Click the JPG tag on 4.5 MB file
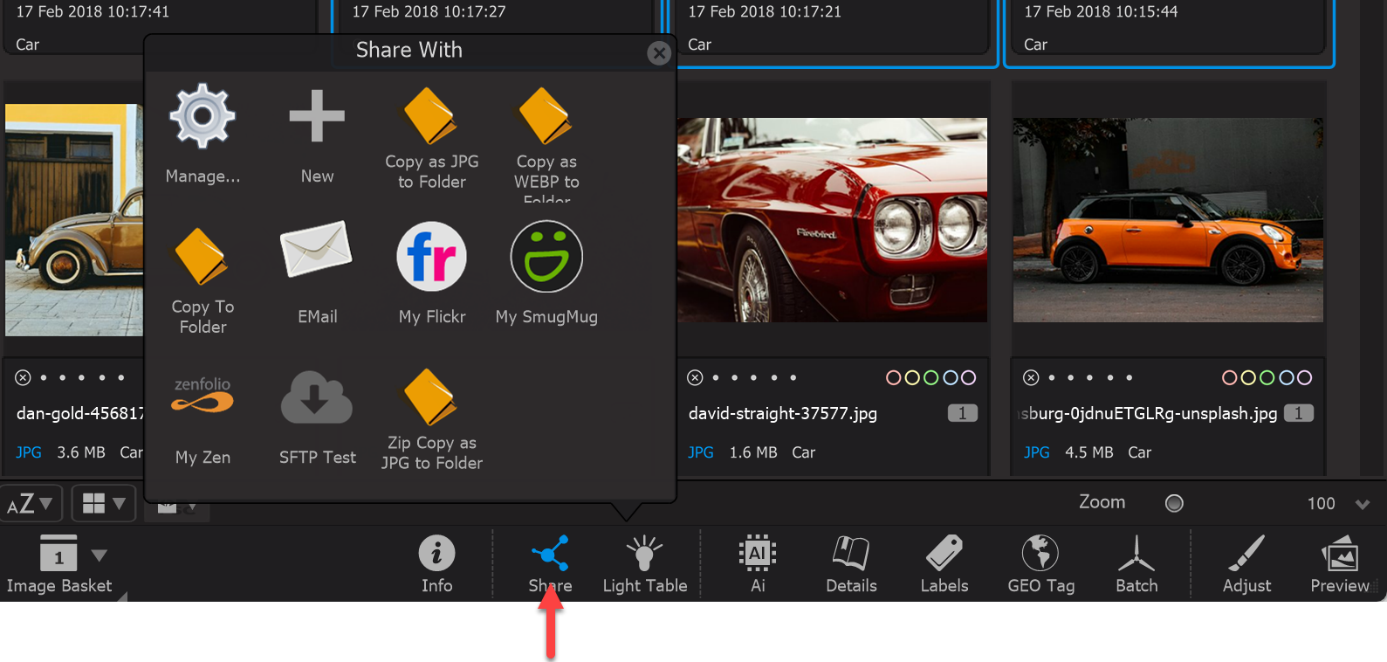The width and height of the screenshot is (1387, 662). [x=1037, y=452]
